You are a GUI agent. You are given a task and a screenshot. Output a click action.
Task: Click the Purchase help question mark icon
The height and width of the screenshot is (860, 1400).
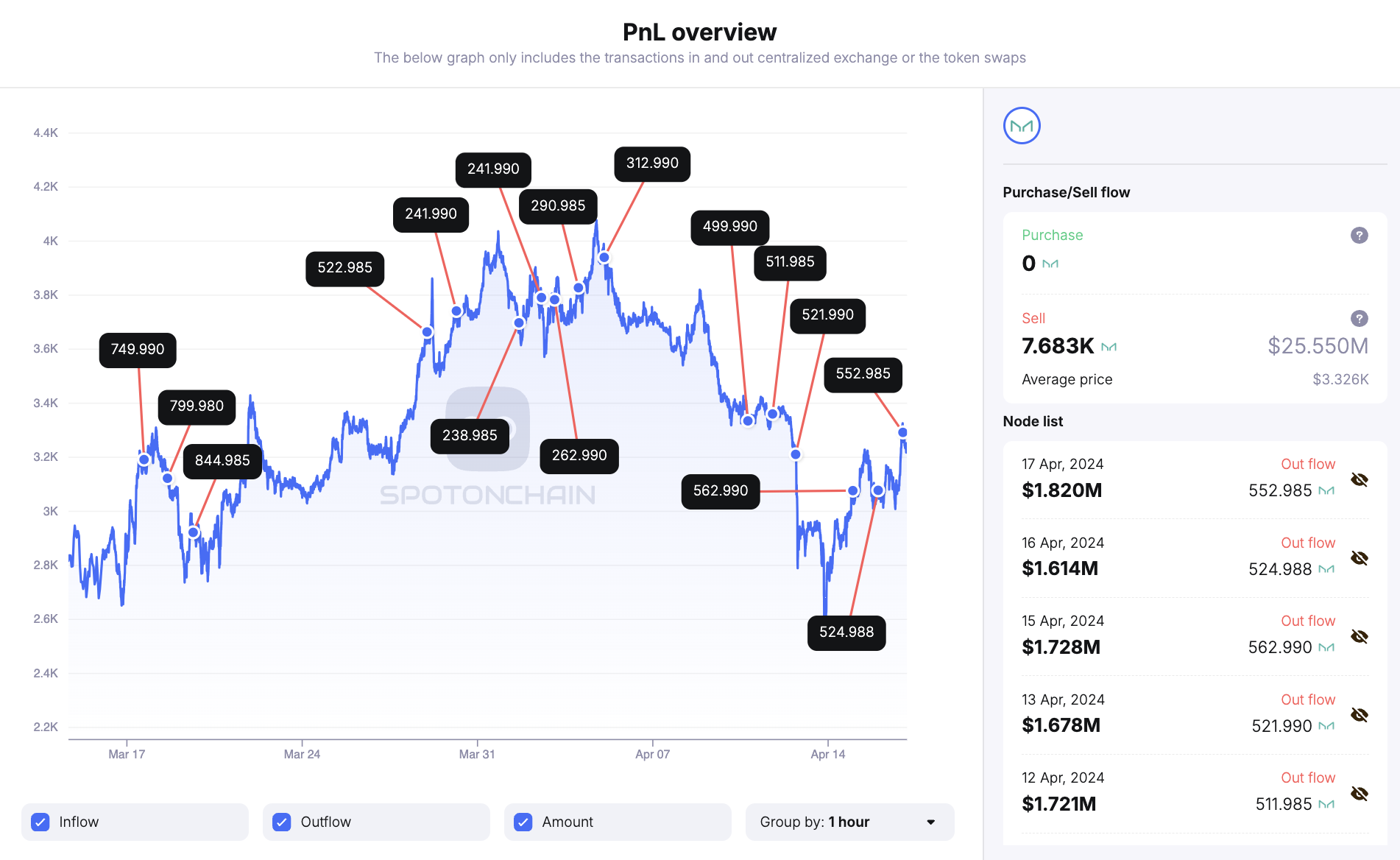(1359, 236)
